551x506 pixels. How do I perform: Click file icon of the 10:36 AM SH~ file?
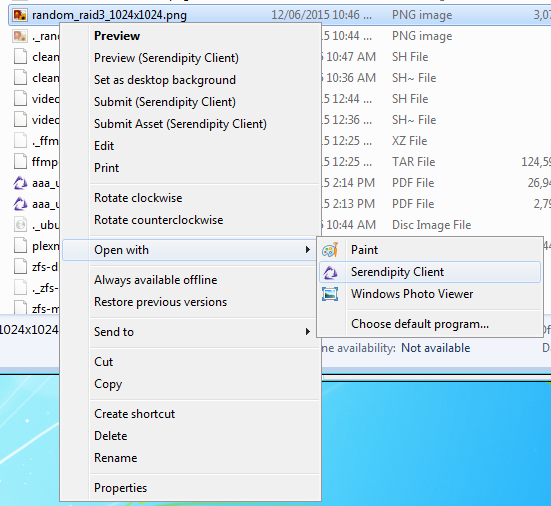tap(20, 78)
